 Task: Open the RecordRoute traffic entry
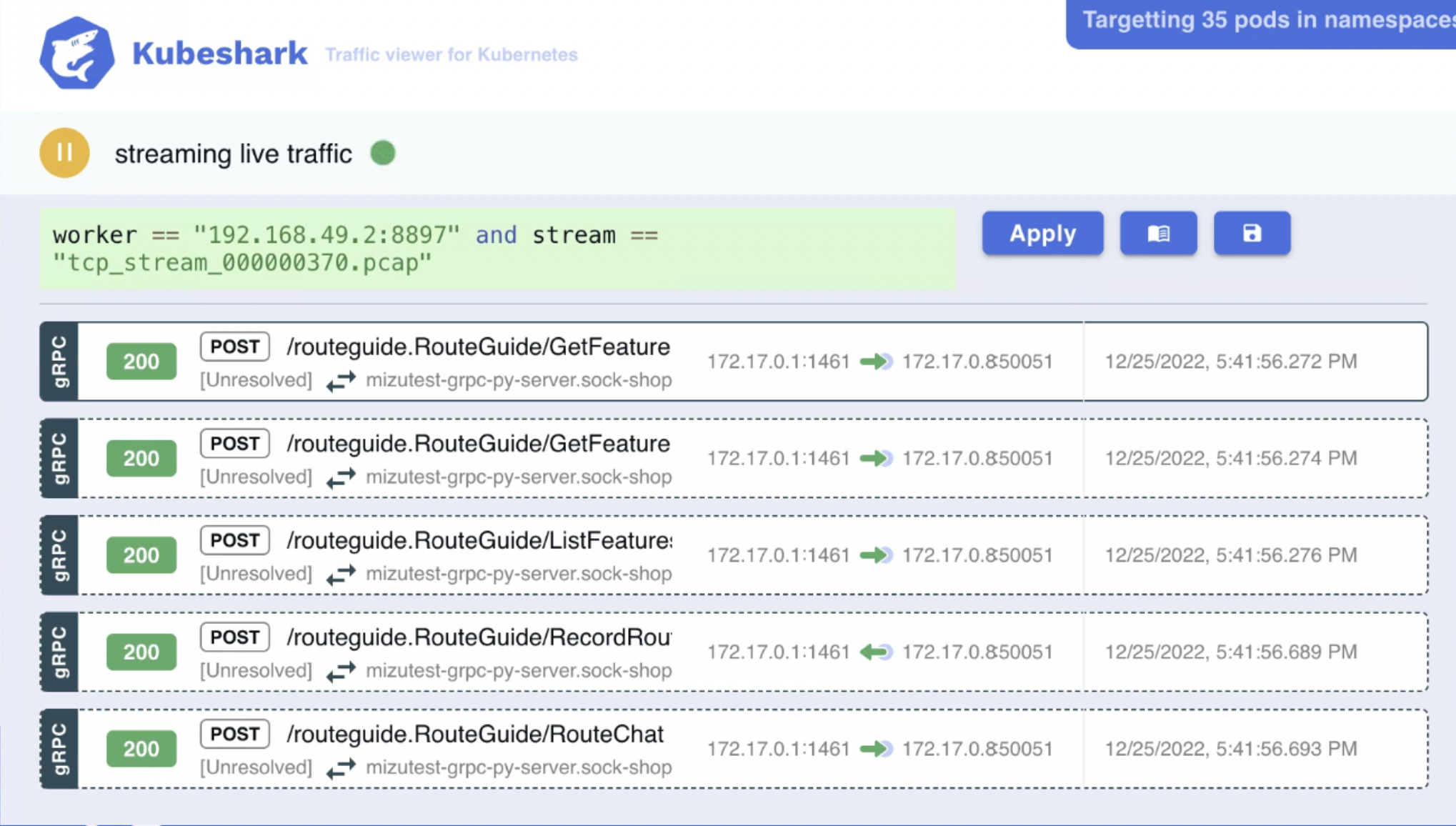point(734,652)
